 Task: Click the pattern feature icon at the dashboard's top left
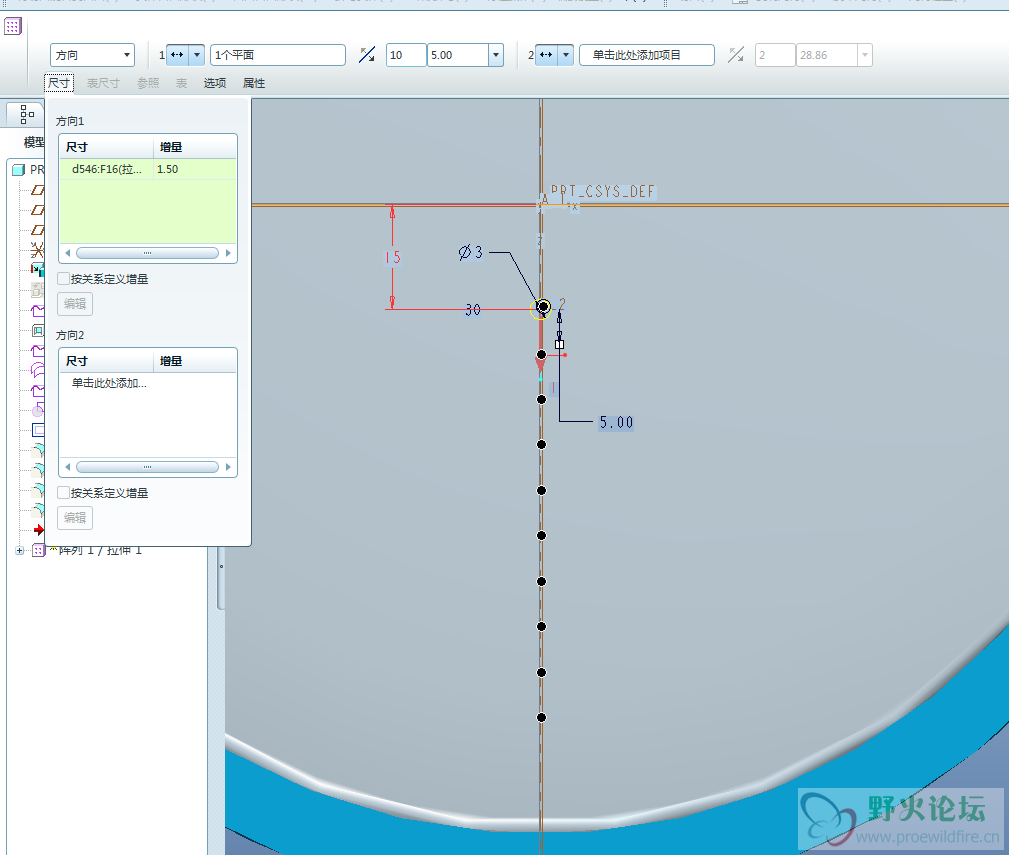[x=13, y=27]
